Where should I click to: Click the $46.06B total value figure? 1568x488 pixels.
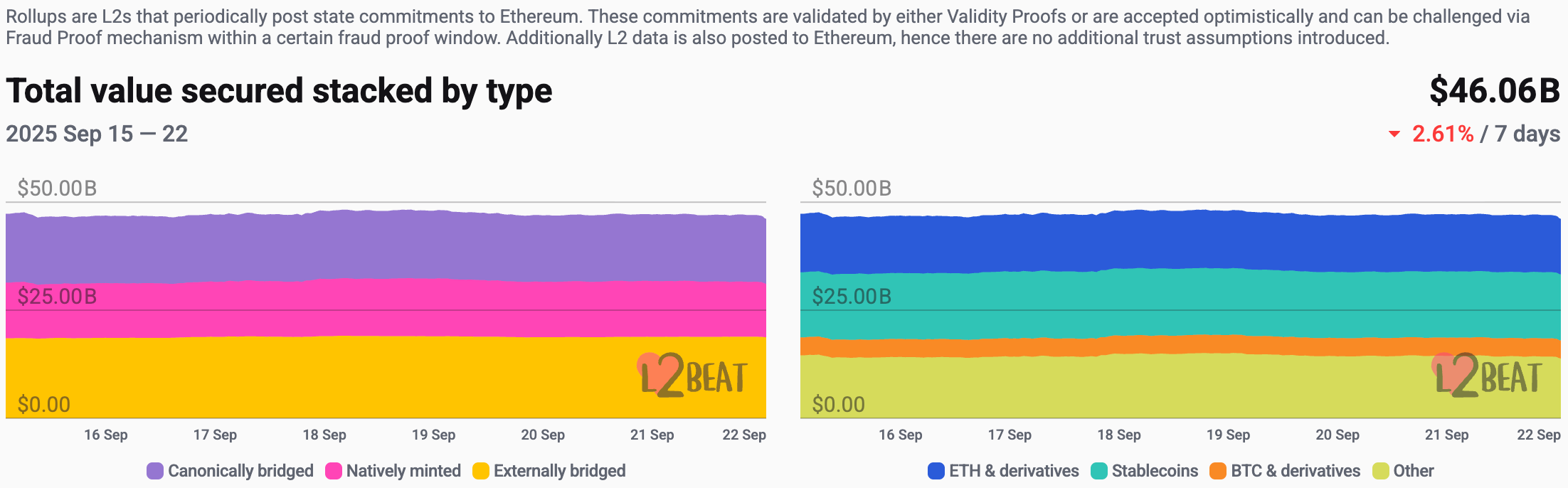click(x=1495, y=91)
